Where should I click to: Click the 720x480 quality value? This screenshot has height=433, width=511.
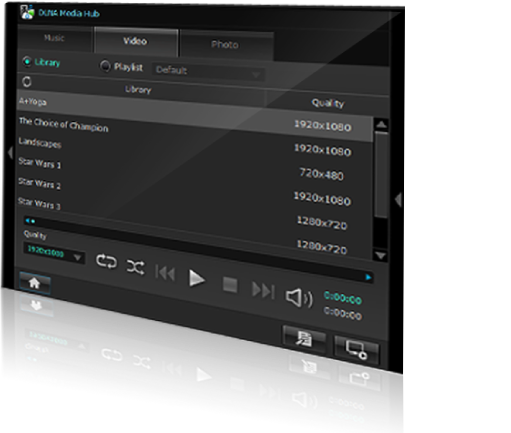click(x=322, y=174)
